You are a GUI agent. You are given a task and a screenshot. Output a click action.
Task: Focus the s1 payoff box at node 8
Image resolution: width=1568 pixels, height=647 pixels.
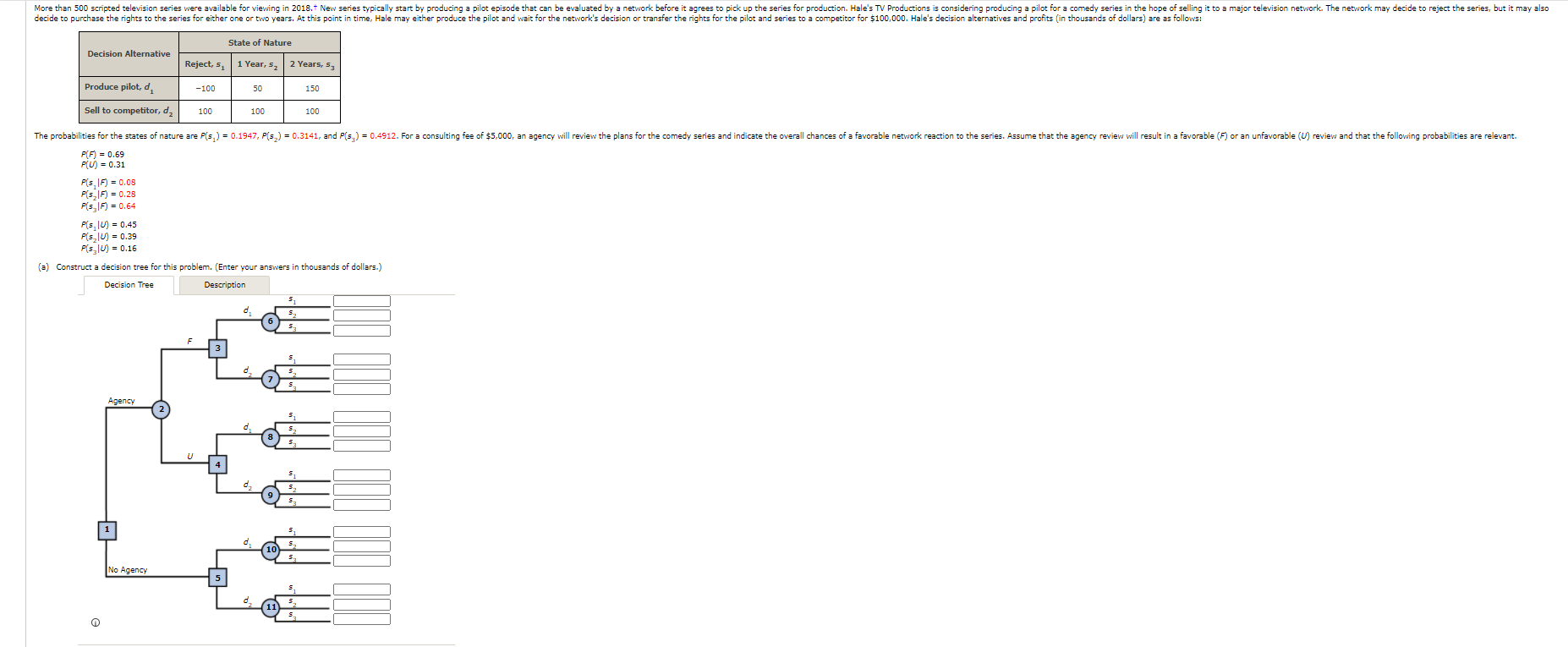[362, 417]
